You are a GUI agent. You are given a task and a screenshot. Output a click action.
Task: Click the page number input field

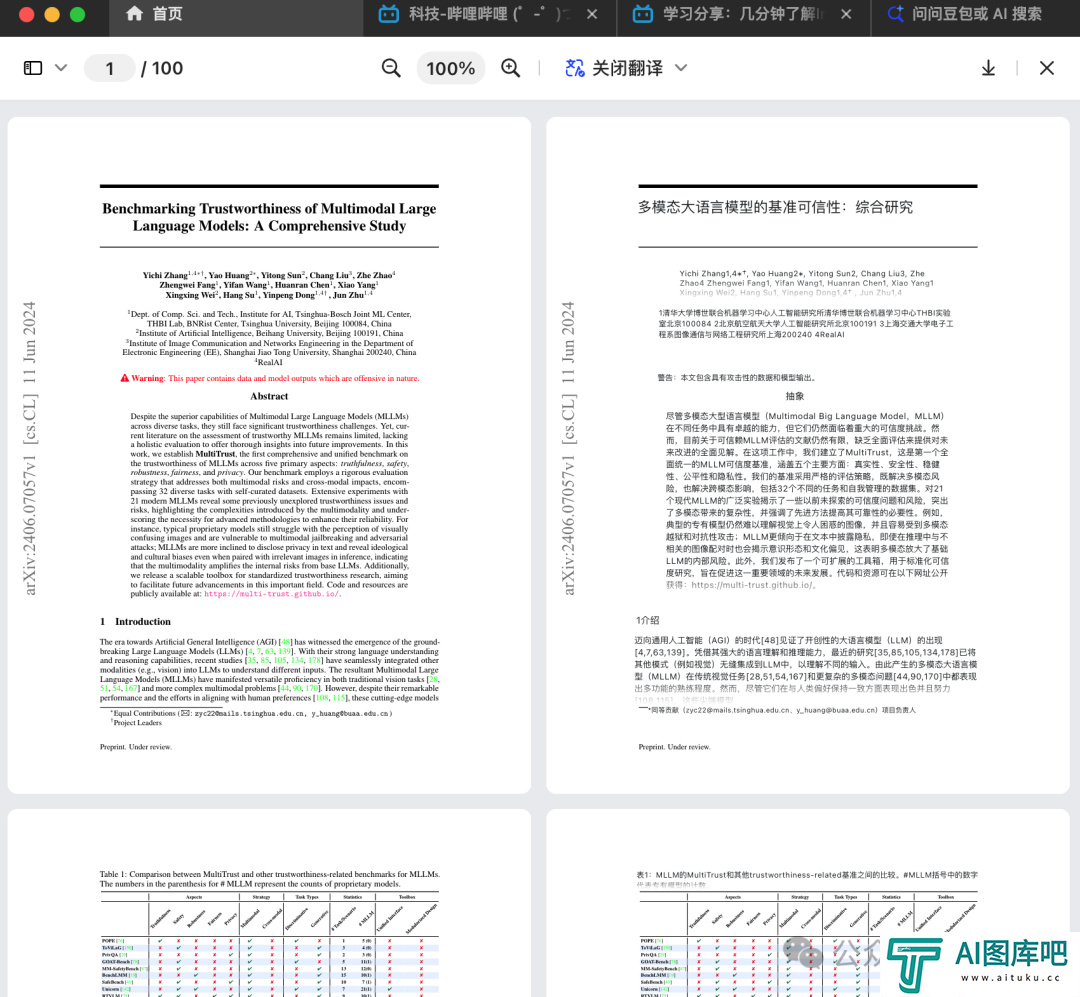110,68
